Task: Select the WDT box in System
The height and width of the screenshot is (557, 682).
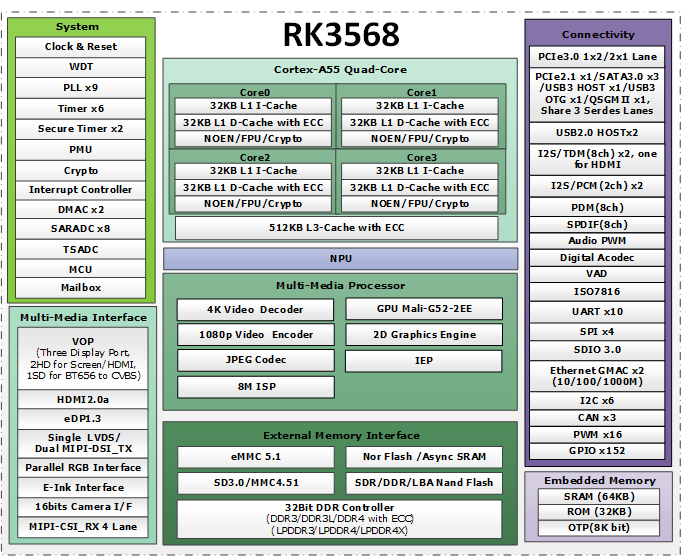Action: coord(81,67)
